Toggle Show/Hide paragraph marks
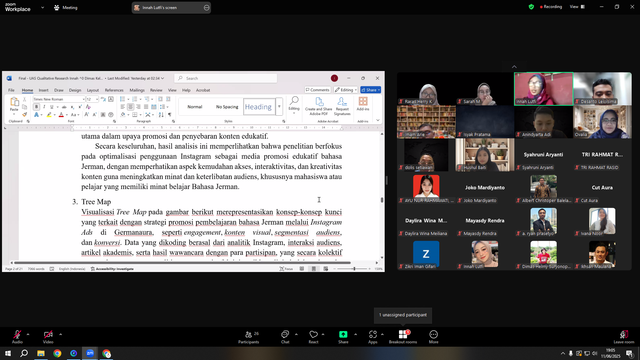 pos(170,115)
